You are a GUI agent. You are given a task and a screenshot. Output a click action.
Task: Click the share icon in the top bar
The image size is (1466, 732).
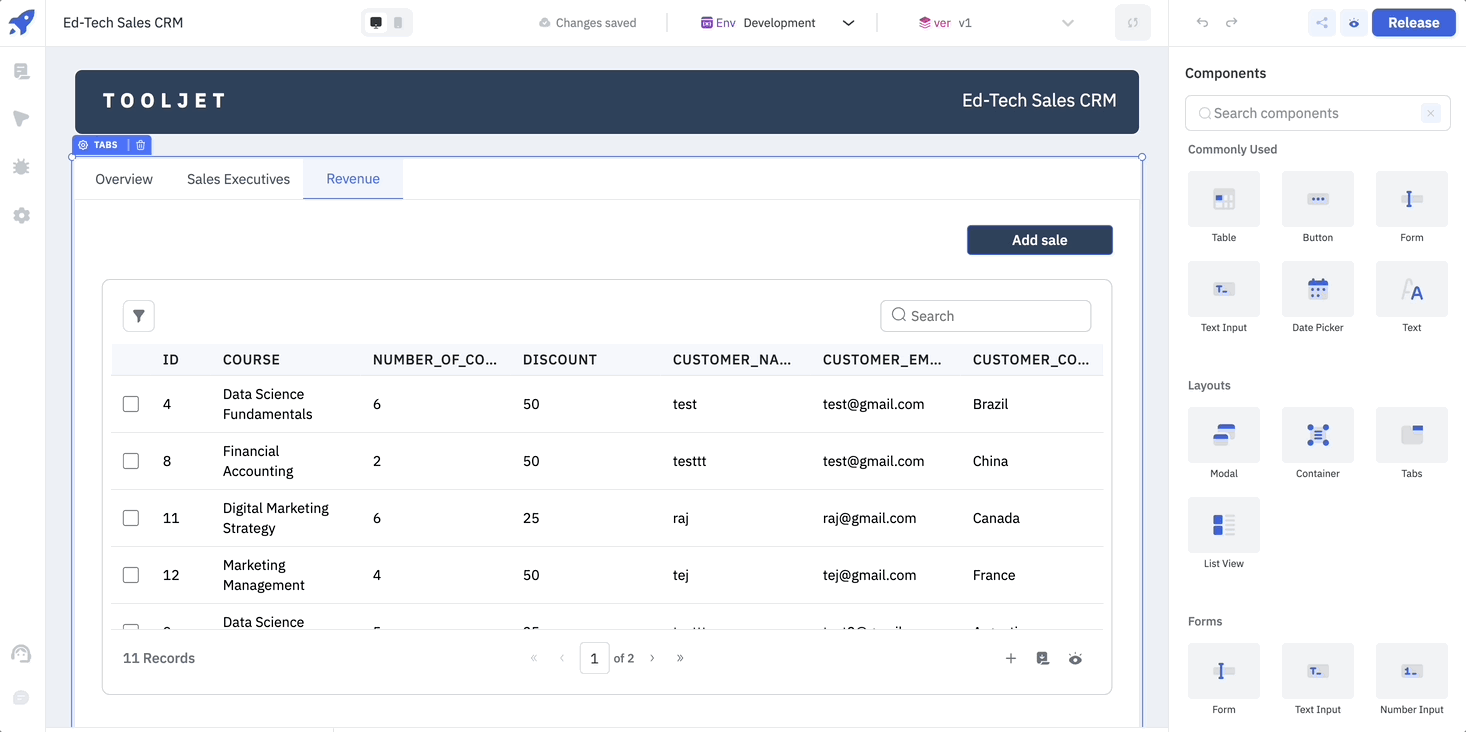[x=1322, y=22]
